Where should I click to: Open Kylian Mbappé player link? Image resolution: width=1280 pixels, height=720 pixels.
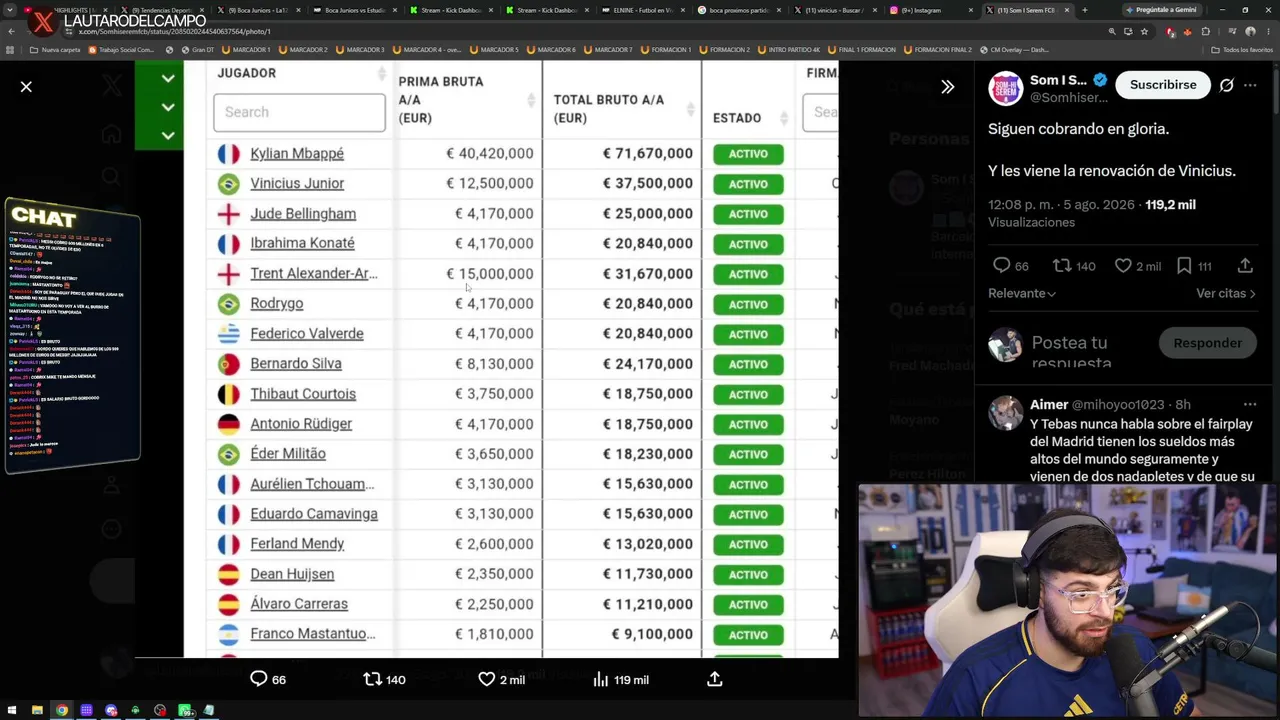pos(297,153)
